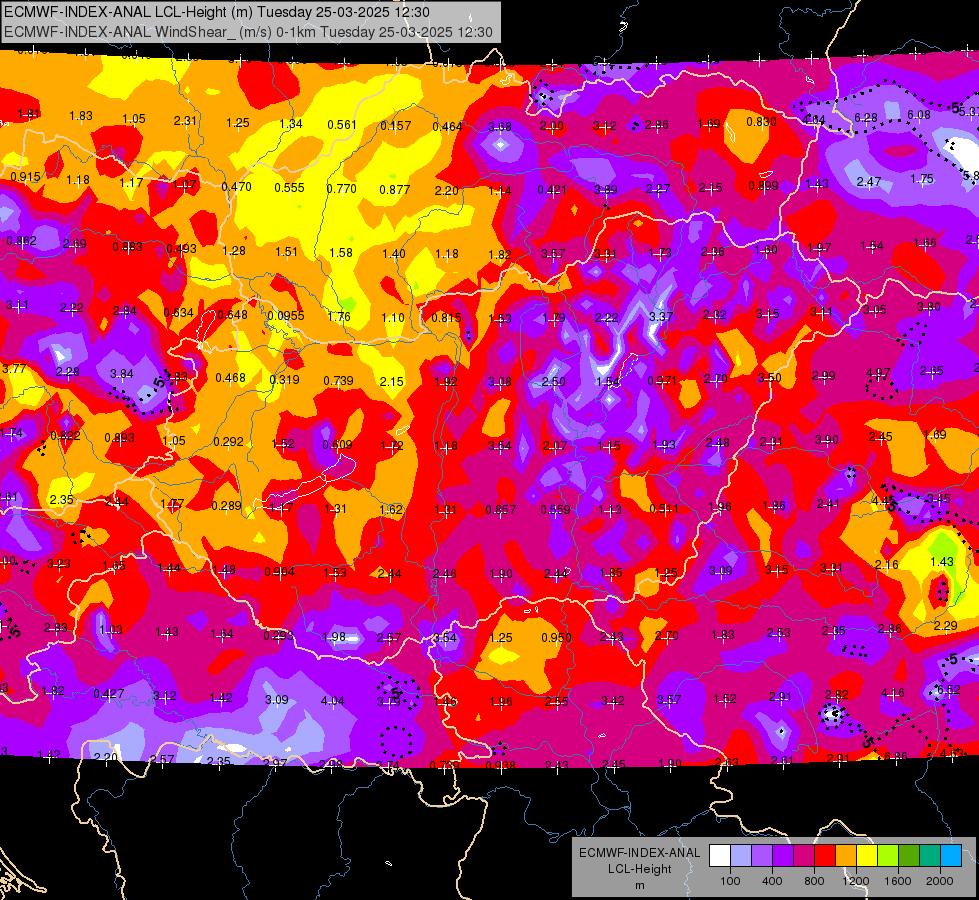Click the 800 label under the legend

click(x=814, y=881)
